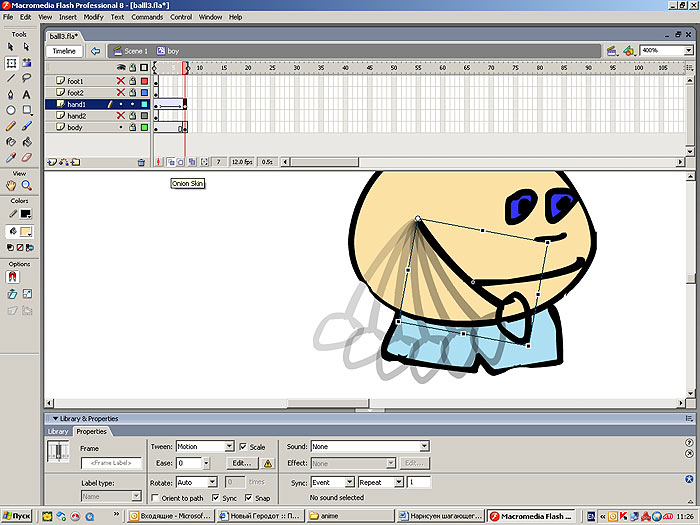Switch to the Library tab

(58, 431)
